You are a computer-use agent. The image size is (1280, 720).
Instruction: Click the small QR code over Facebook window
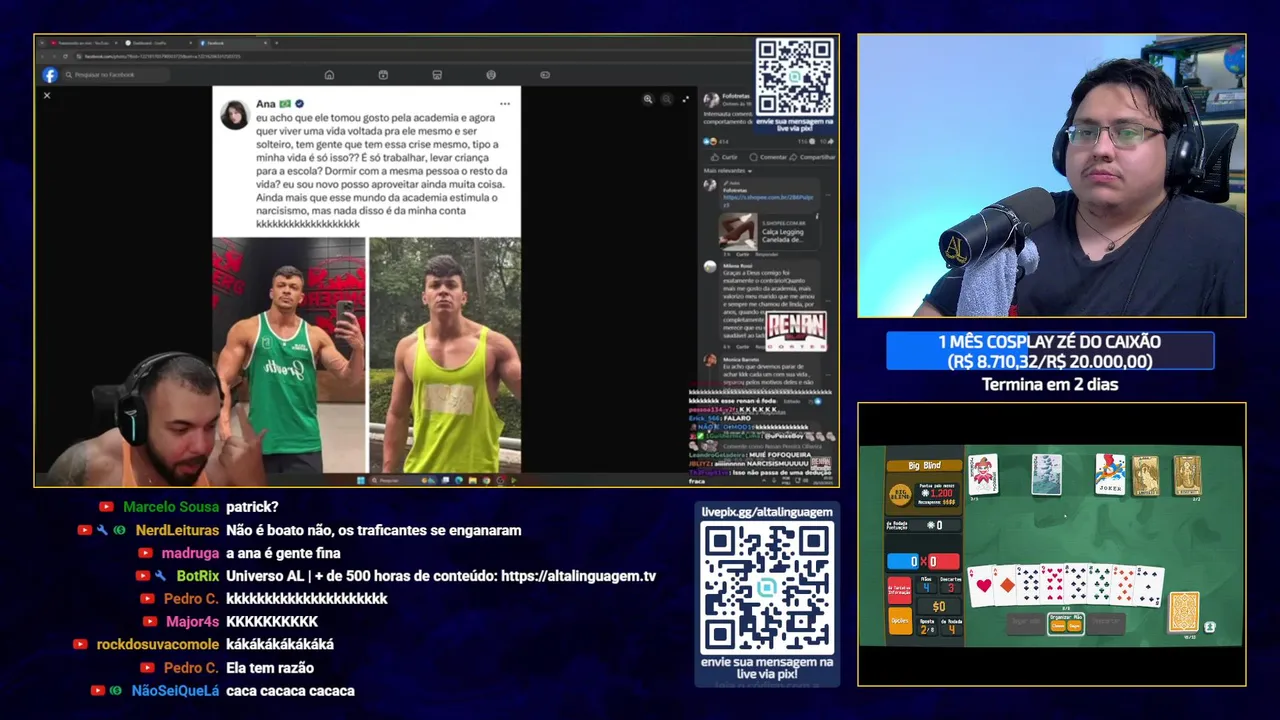pyautogui.click(x=795, y=77)
